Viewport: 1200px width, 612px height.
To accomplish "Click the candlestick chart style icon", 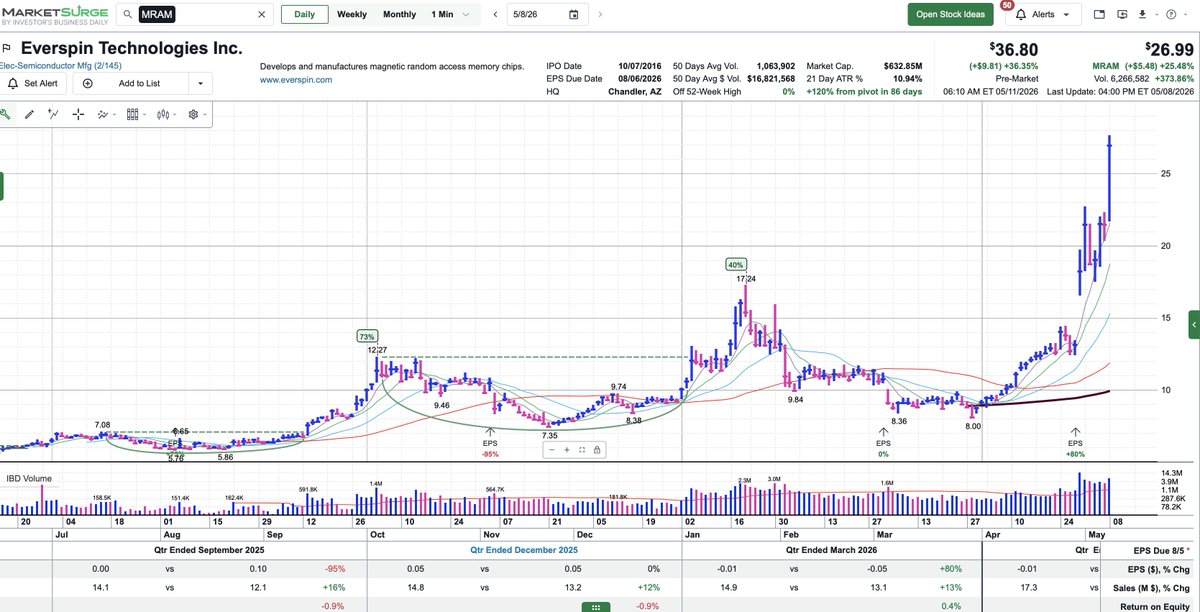I will coord(163,114).
